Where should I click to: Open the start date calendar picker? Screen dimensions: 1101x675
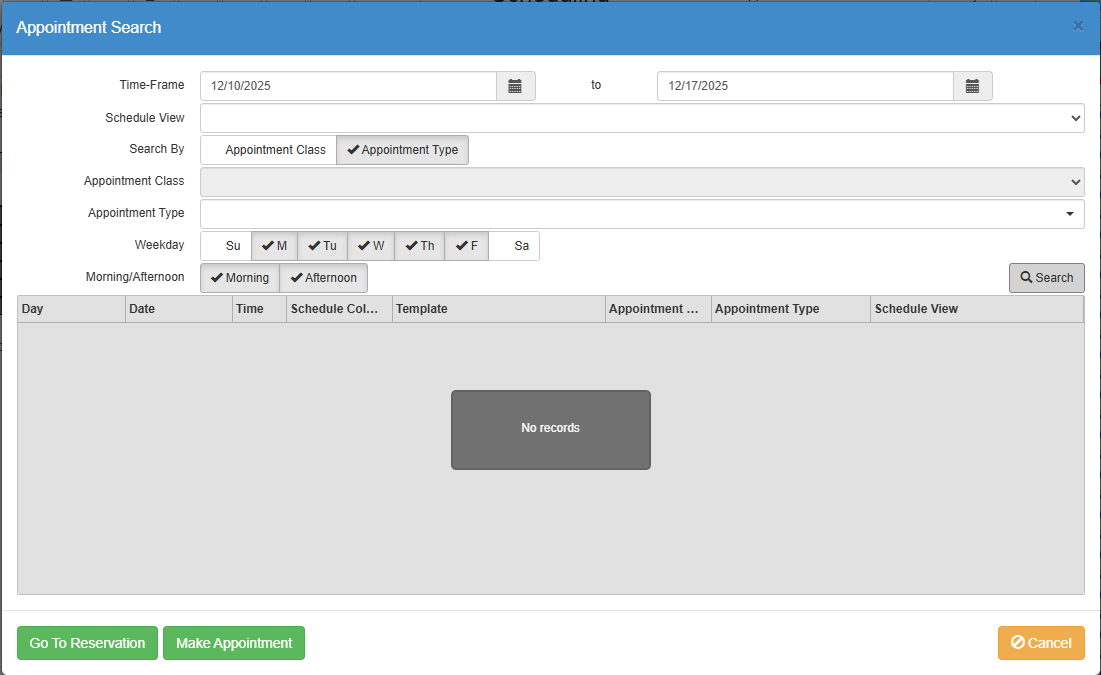click(515, 86)
